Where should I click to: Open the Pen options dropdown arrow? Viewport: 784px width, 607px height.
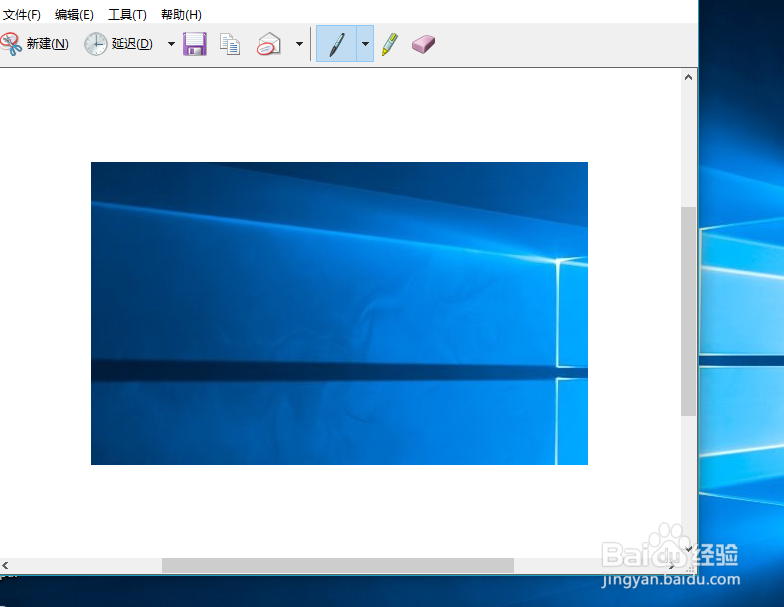point(365,44)
